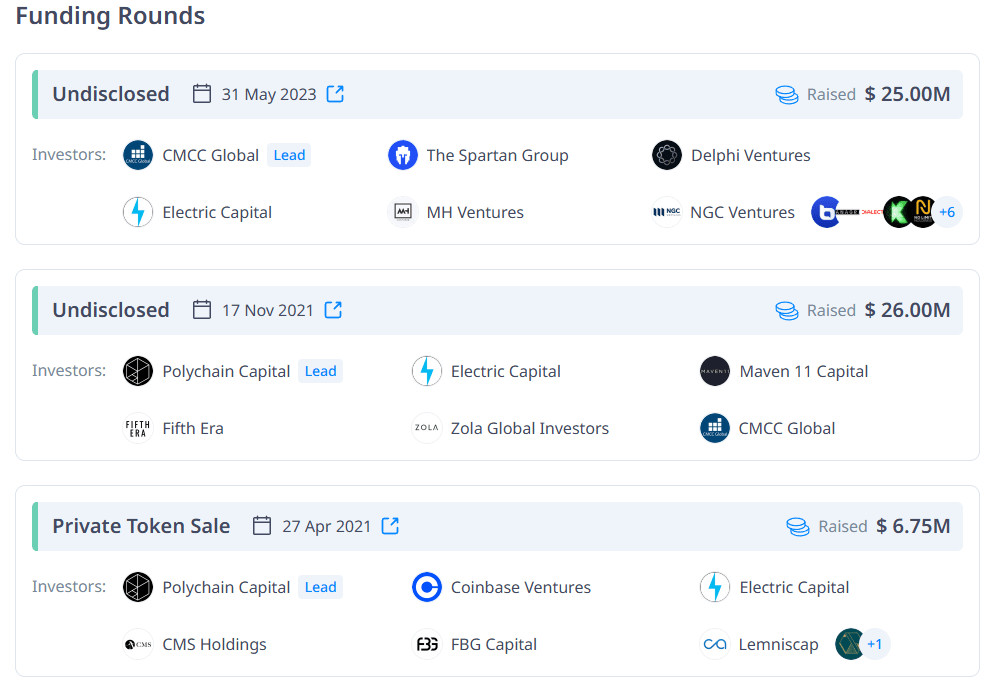Image resolution: width=993 pixels, height=687 pixels.
Task: Click the MH Ventures logo icon
Action: pyautogui.click(x=402, y=212)
